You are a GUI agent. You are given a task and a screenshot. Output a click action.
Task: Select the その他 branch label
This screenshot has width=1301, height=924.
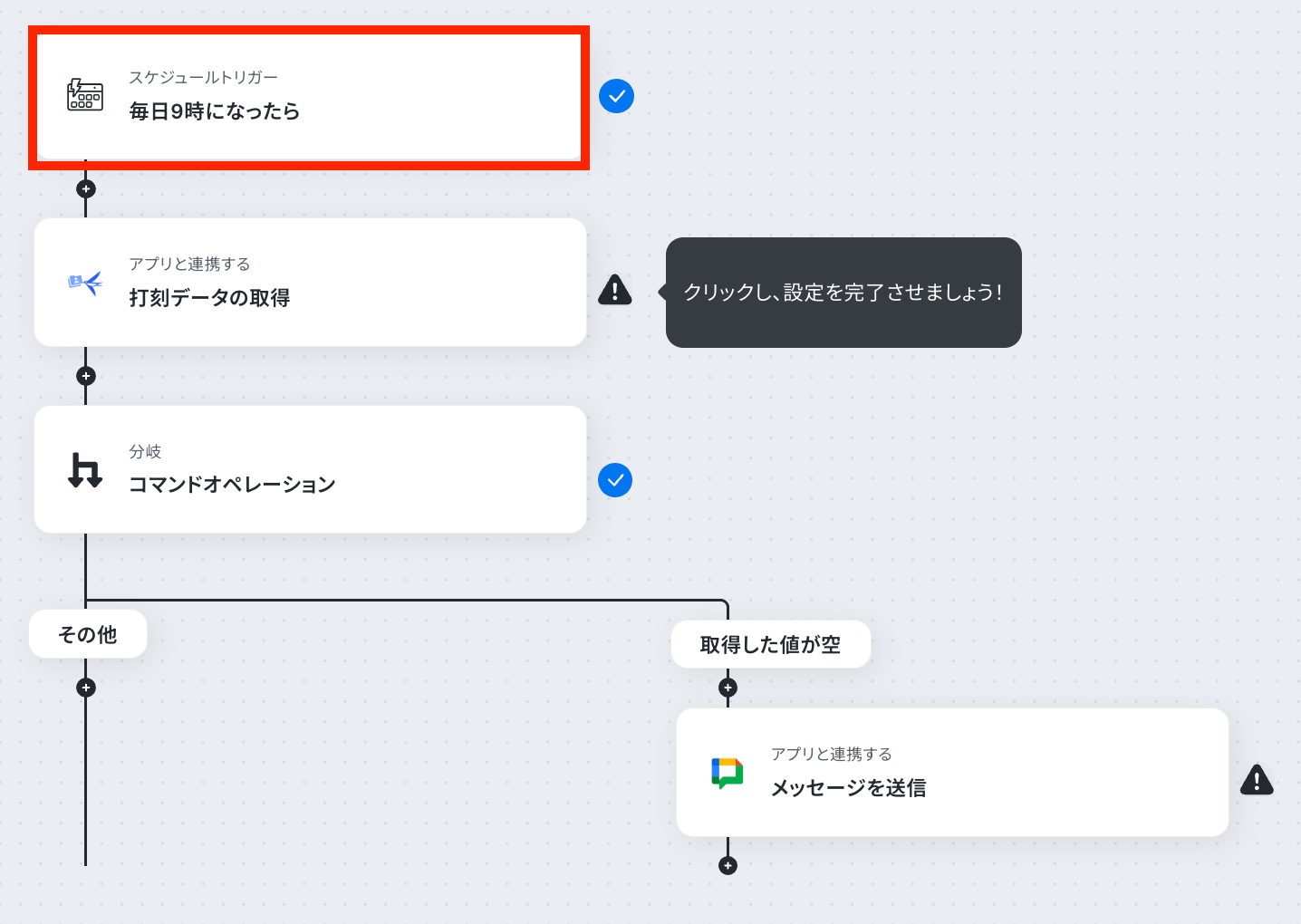88,634
